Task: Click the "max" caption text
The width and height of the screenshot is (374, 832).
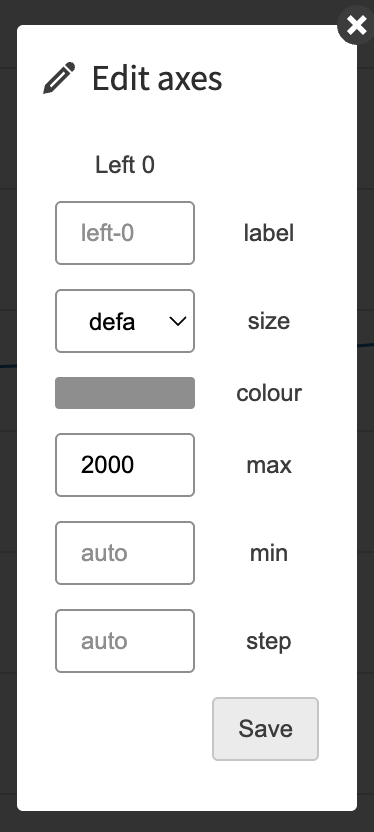Action: pos(269,465)
